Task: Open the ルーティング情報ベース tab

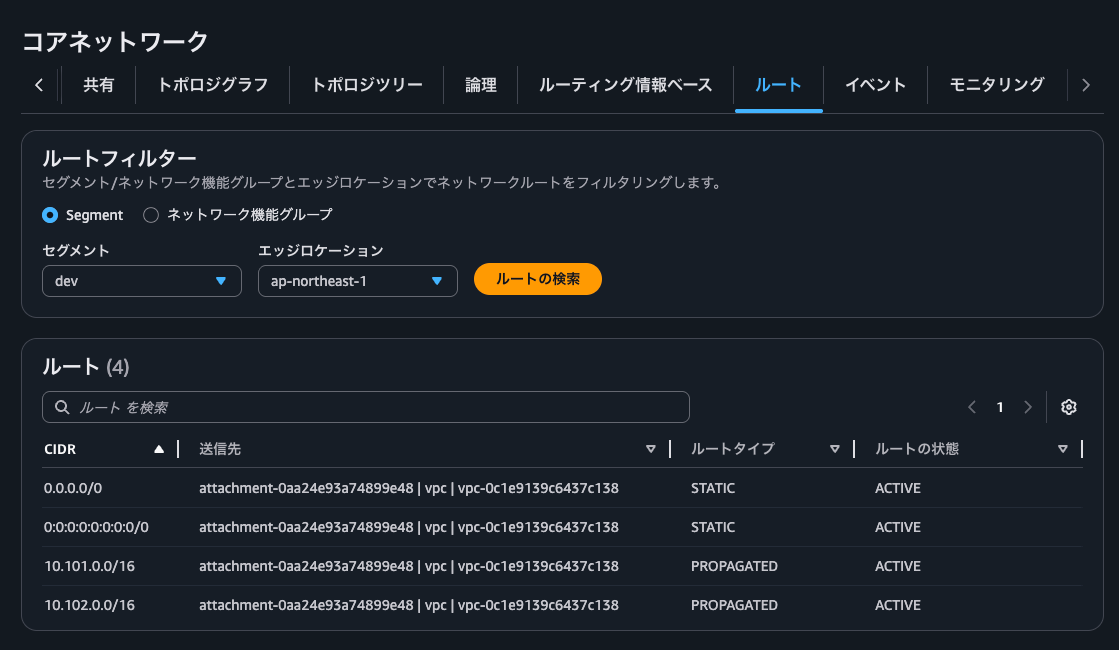Action: [x=625, y=85]
